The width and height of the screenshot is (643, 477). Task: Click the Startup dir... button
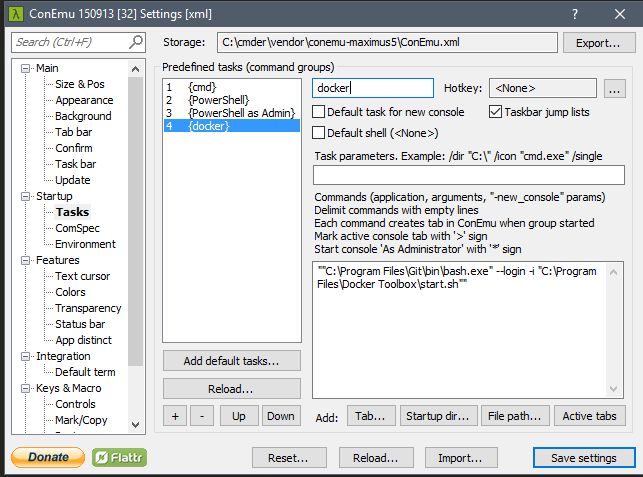click(x=438, y=416)
